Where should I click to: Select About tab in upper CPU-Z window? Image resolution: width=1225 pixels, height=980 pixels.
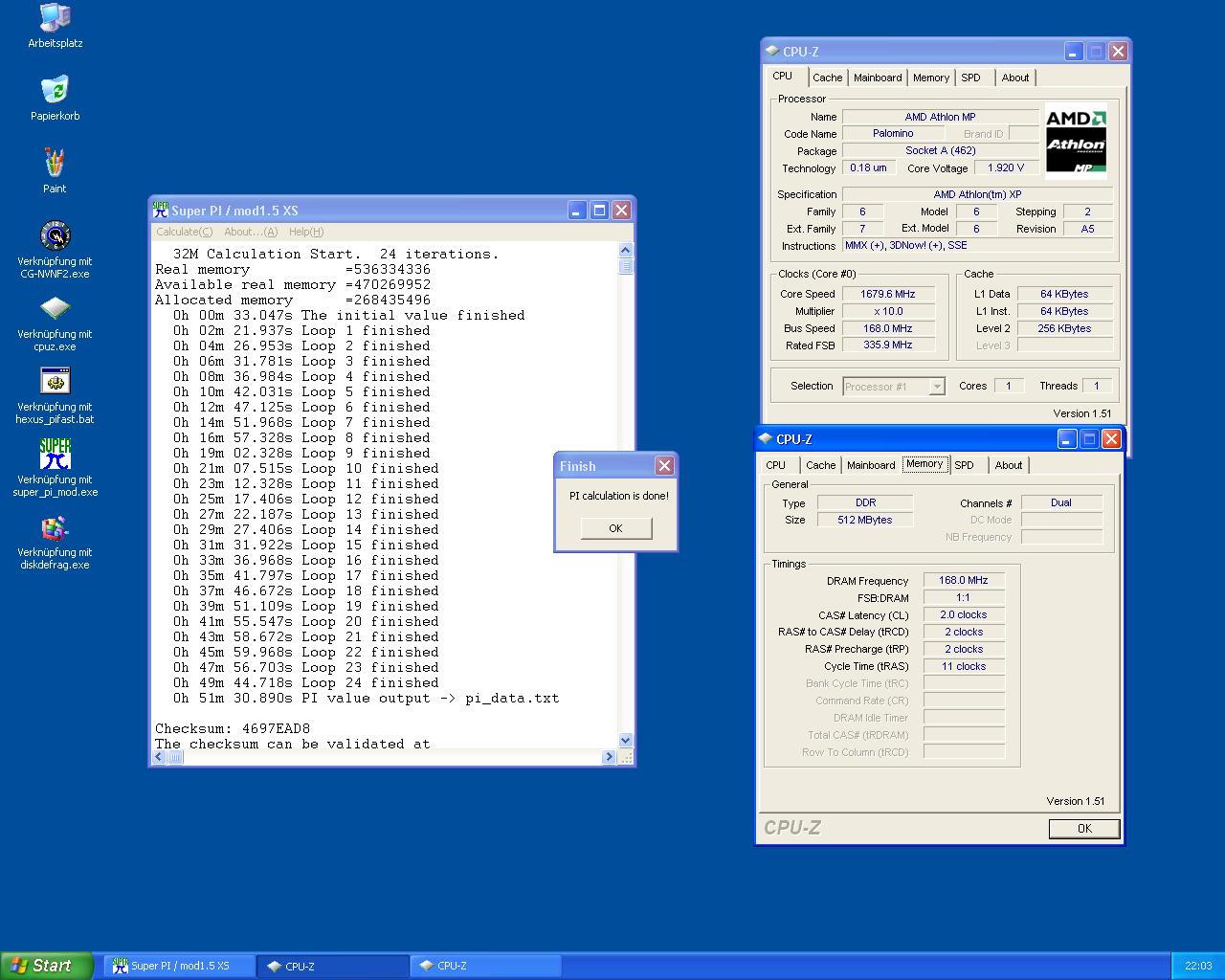pyautogui.click(x=1015, y=78)
